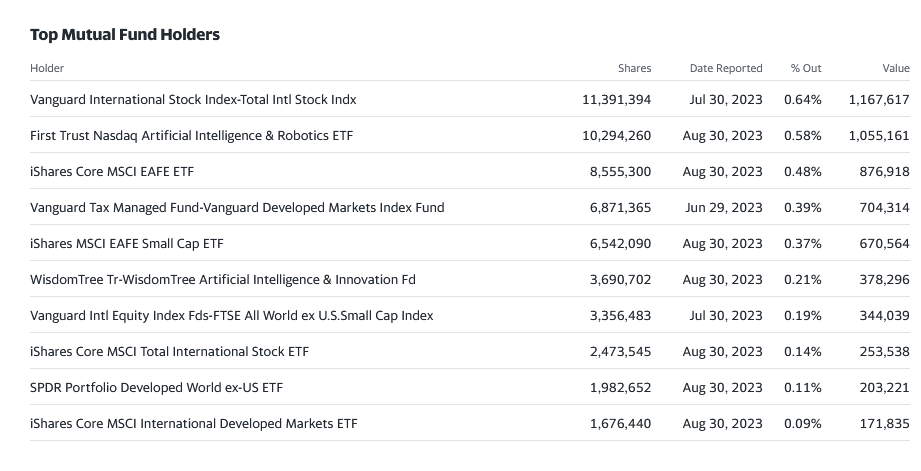
Task: Select the 11,391,394 shares cell
Action: tap(616, 99)
